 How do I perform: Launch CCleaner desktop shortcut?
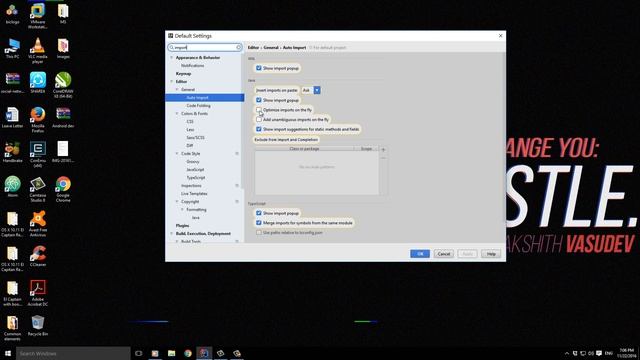(x=38, y=256)
